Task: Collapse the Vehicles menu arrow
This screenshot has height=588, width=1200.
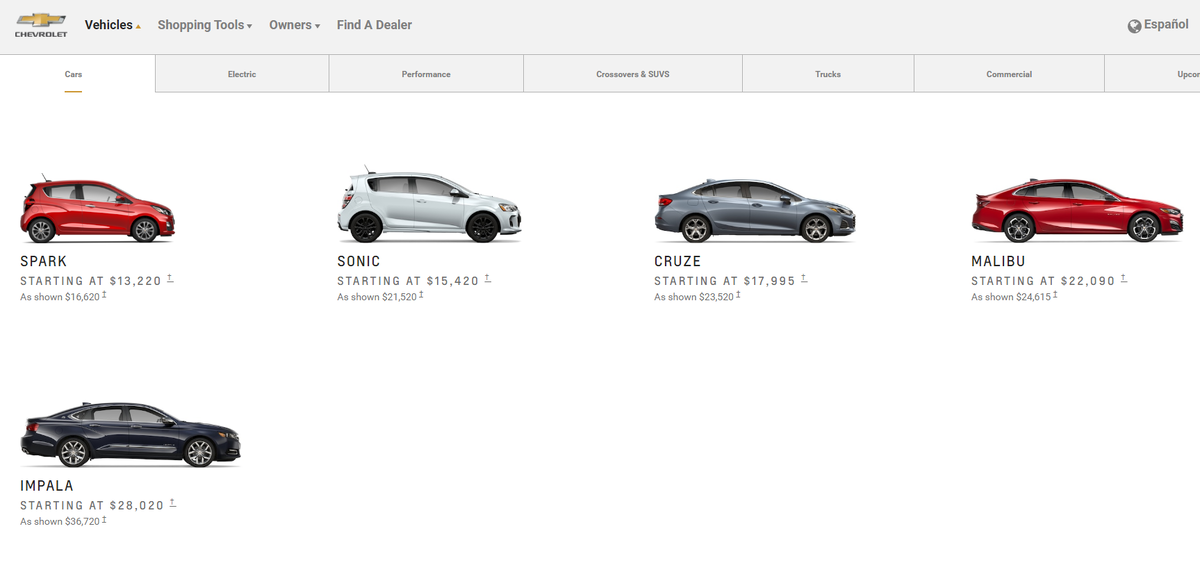Action: [136, 25]
